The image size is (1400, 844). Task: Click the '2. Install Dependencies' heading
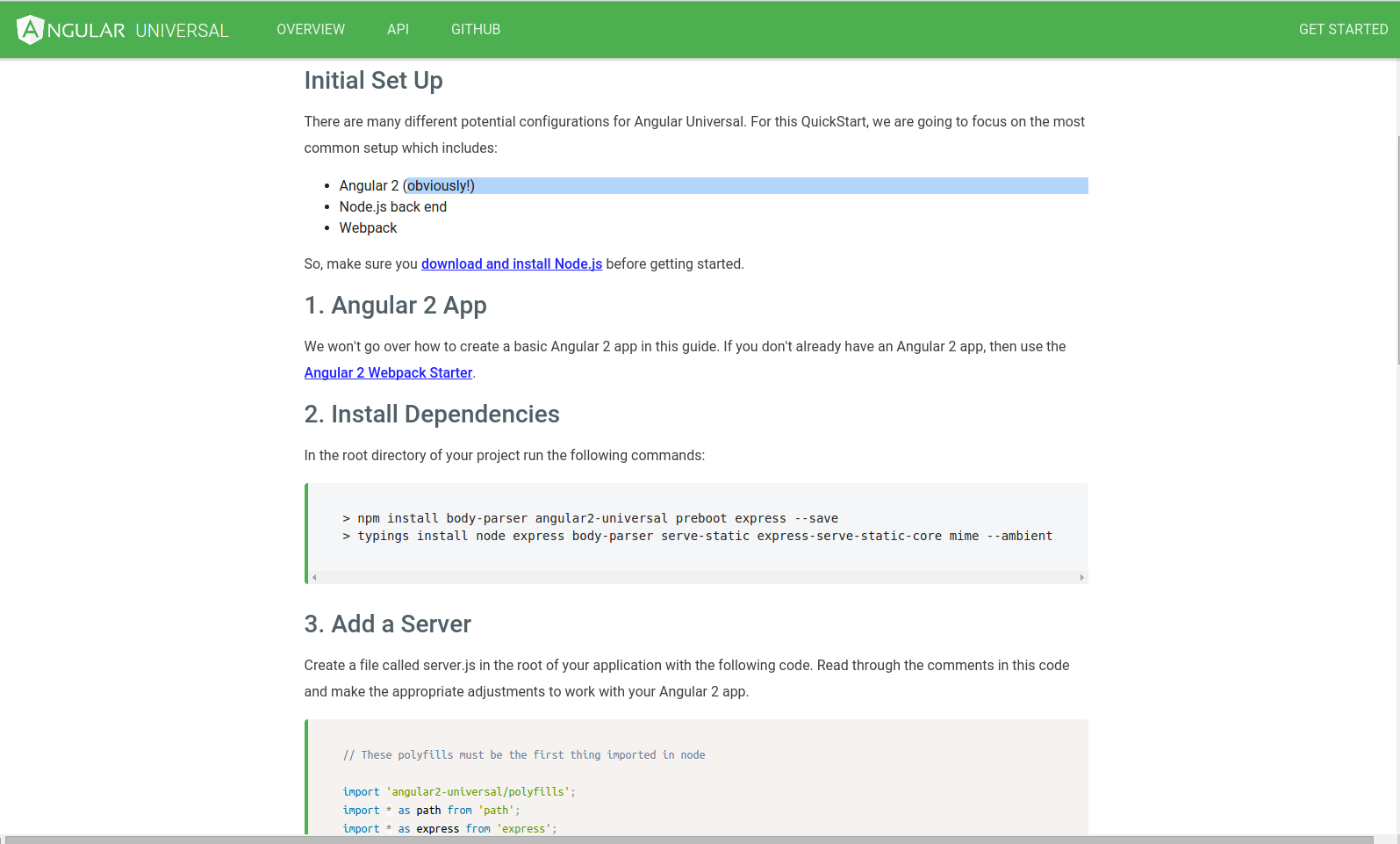click(432, 415)
